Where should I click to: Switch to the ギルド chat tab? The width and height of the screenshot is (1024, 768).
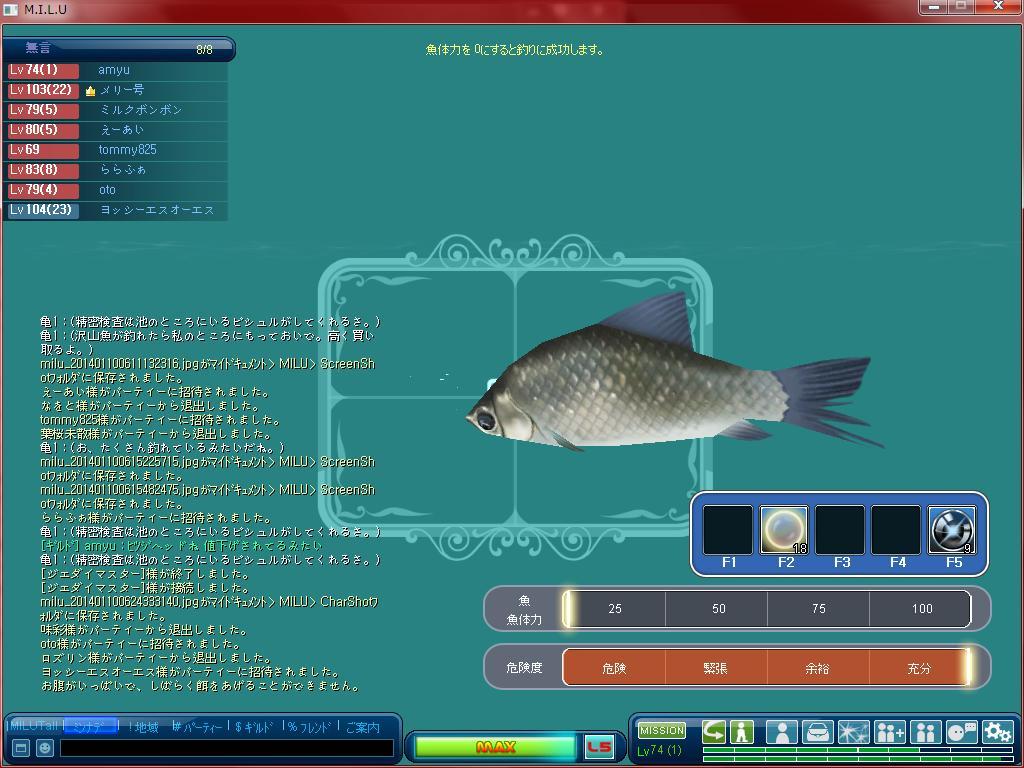(254, 727)
